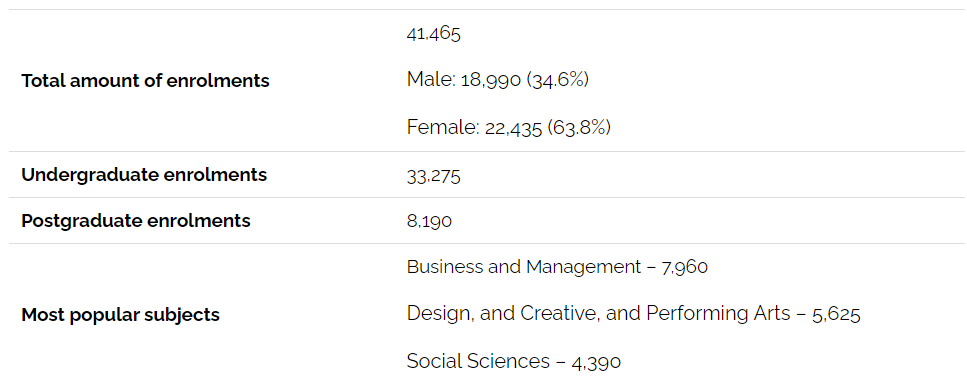Click the 4,390 Social Sciences number
Image resolution: width=967 pixels, height=388 pixels.
pyautogui.click(x=596, y=362)
